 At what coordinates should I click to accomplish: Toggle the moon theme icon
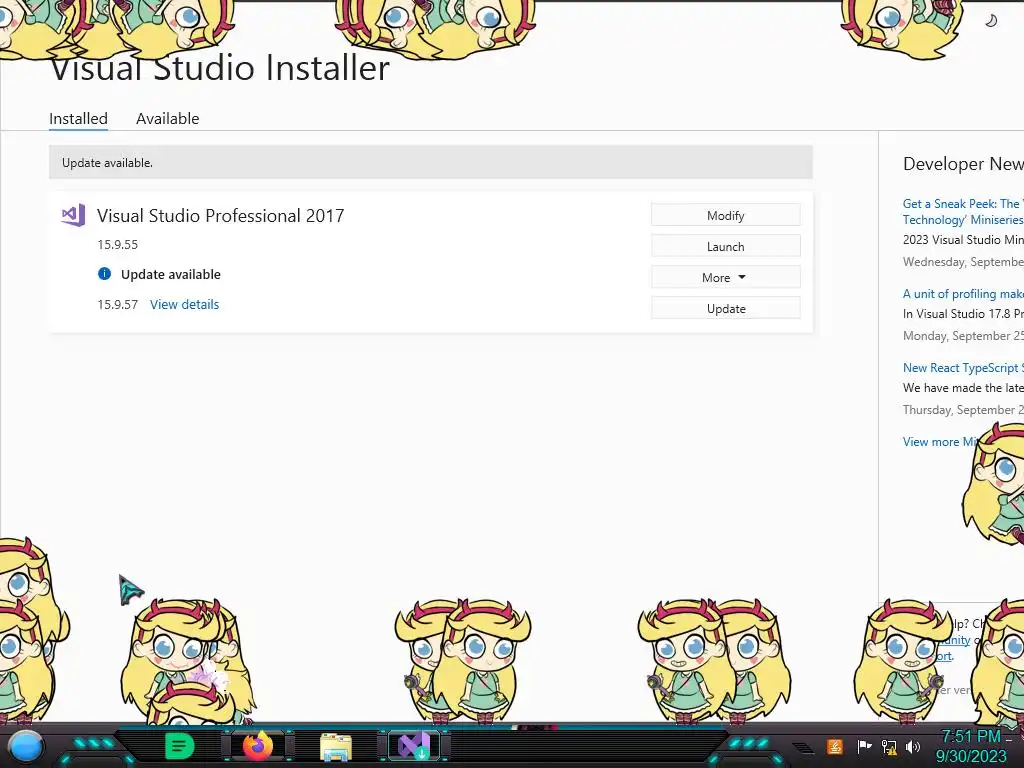(x=991, y=21)
